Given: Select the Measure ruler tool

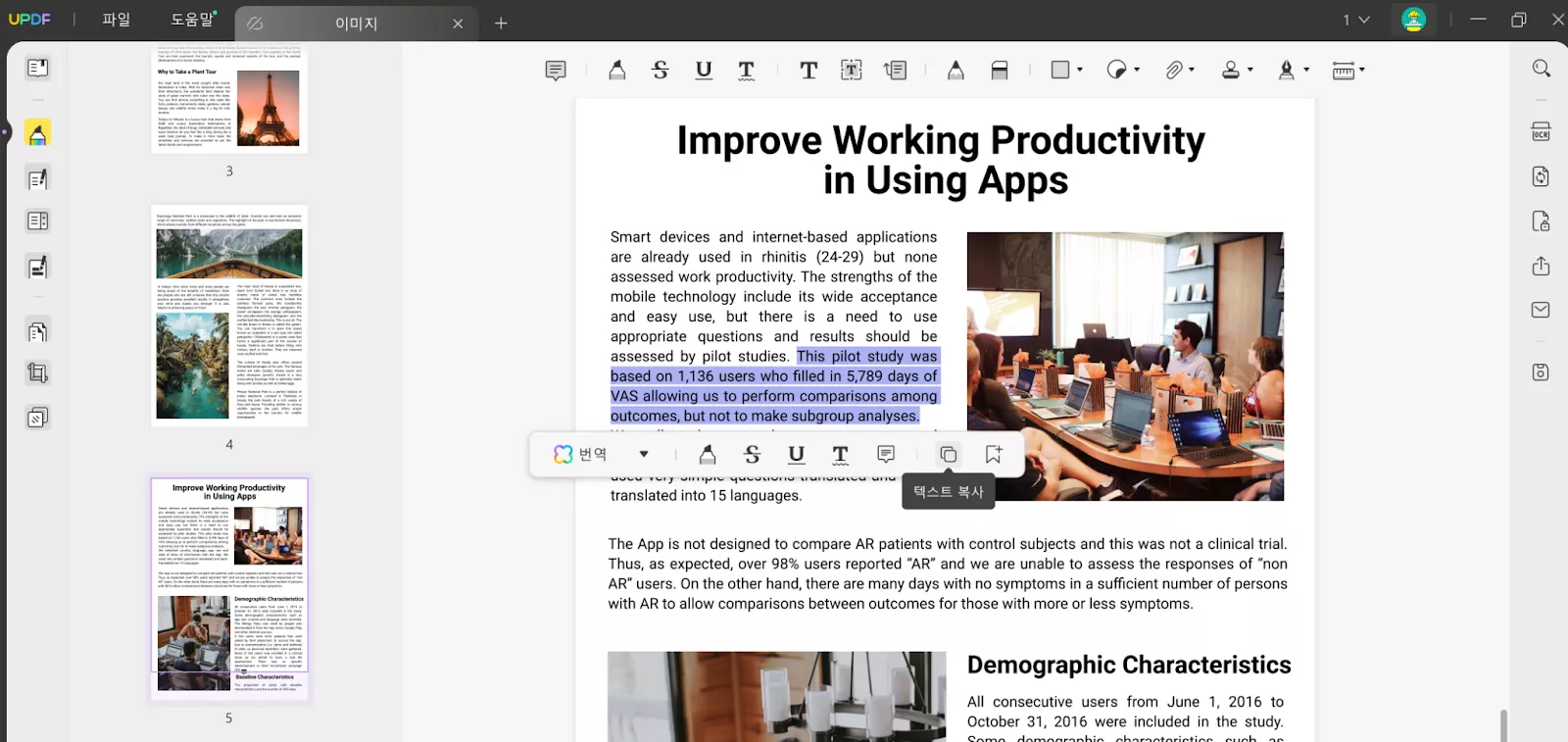Looking at the screenshot, I should (x=1344, y=70).
